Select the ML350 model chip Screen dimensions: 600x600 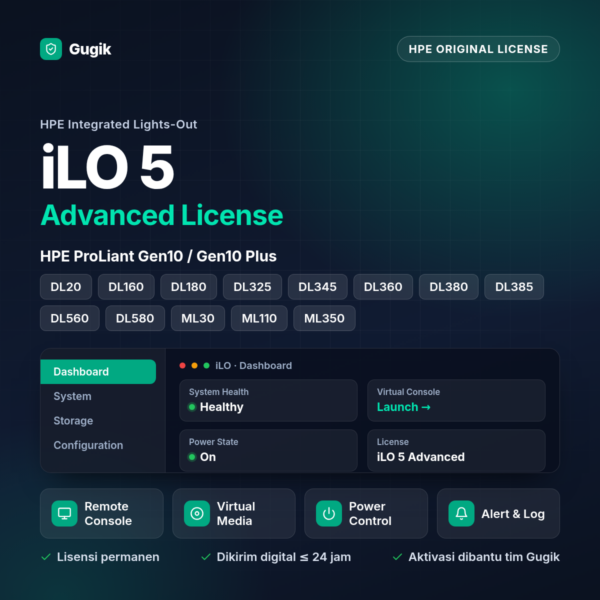click(324, 318)
